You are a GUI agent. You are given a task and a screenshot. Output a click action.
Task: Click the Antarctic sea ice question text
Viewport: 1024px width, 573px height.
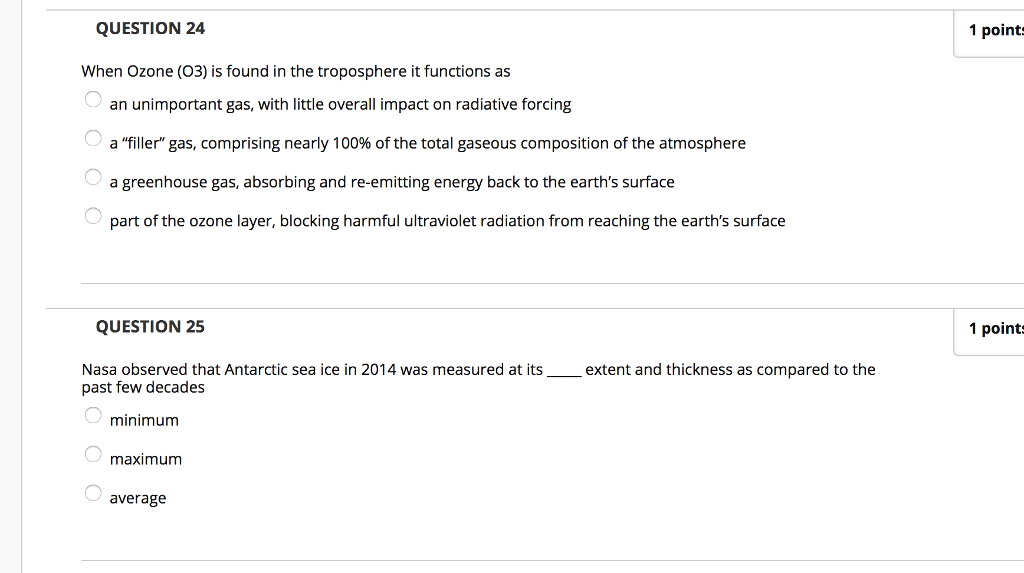pos(478,378)
